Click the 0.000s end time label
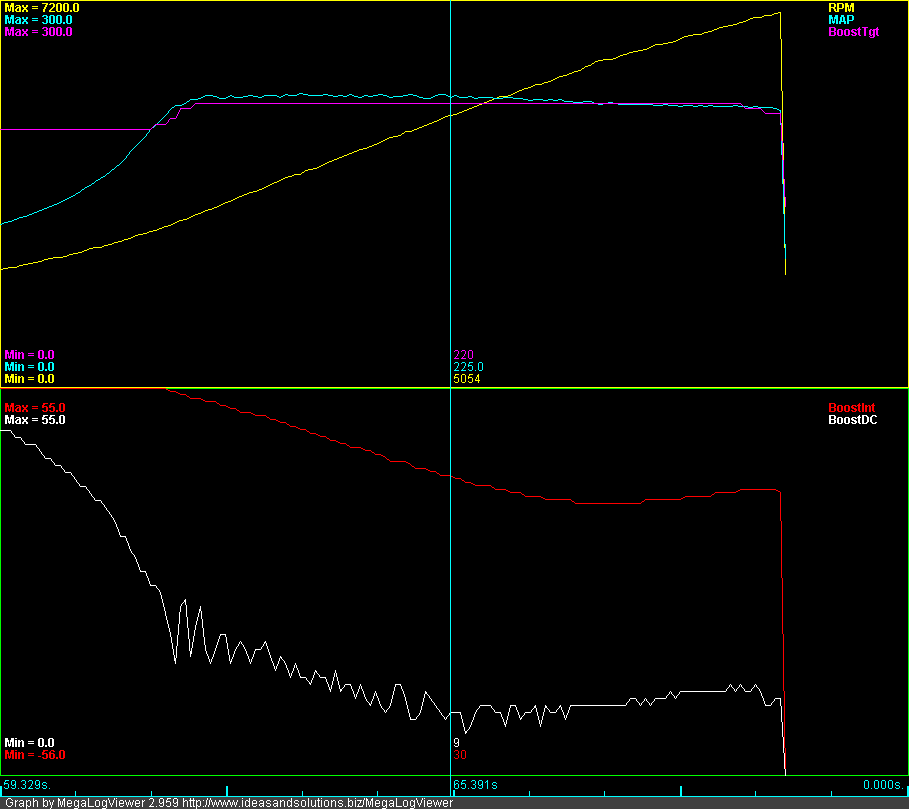Image resolution: width=909 pixels, height=809 pixels. tap(883, 785)
